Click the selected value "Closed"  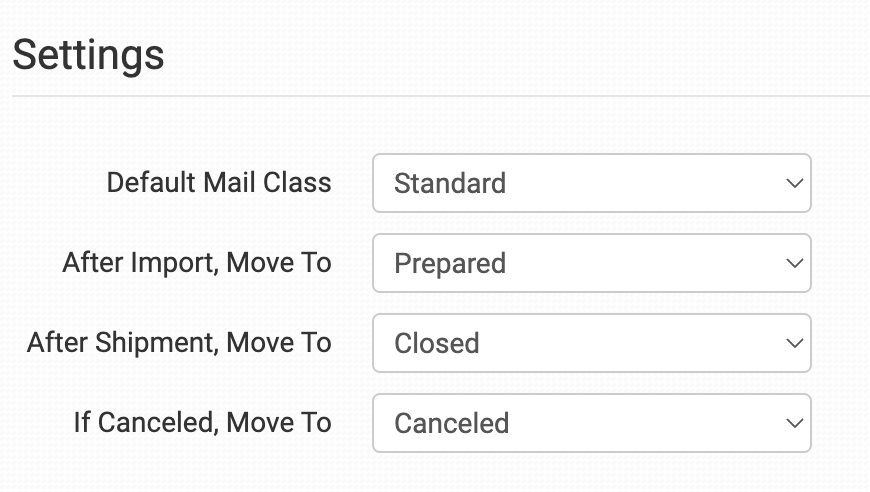click(x=437, y=344)
